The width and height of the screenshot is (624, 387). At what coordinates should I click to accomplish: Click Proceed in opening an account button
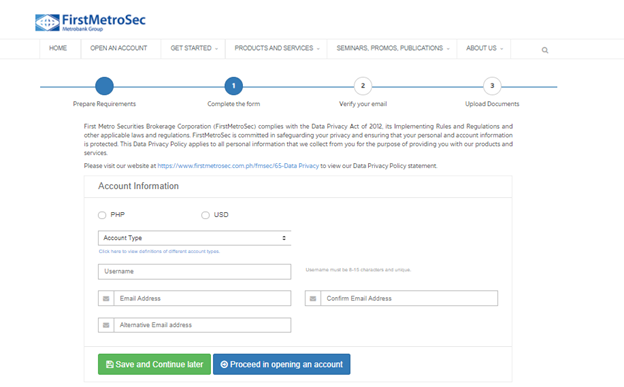pos(282,364)
